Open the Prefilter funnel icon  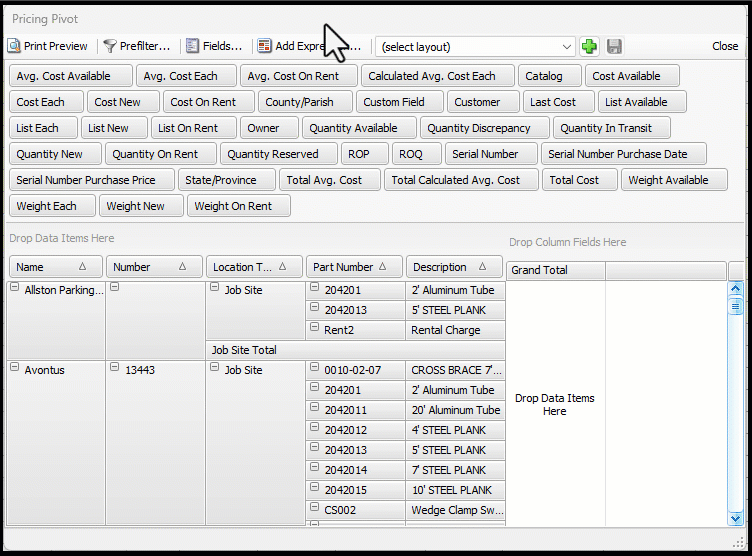110,46
